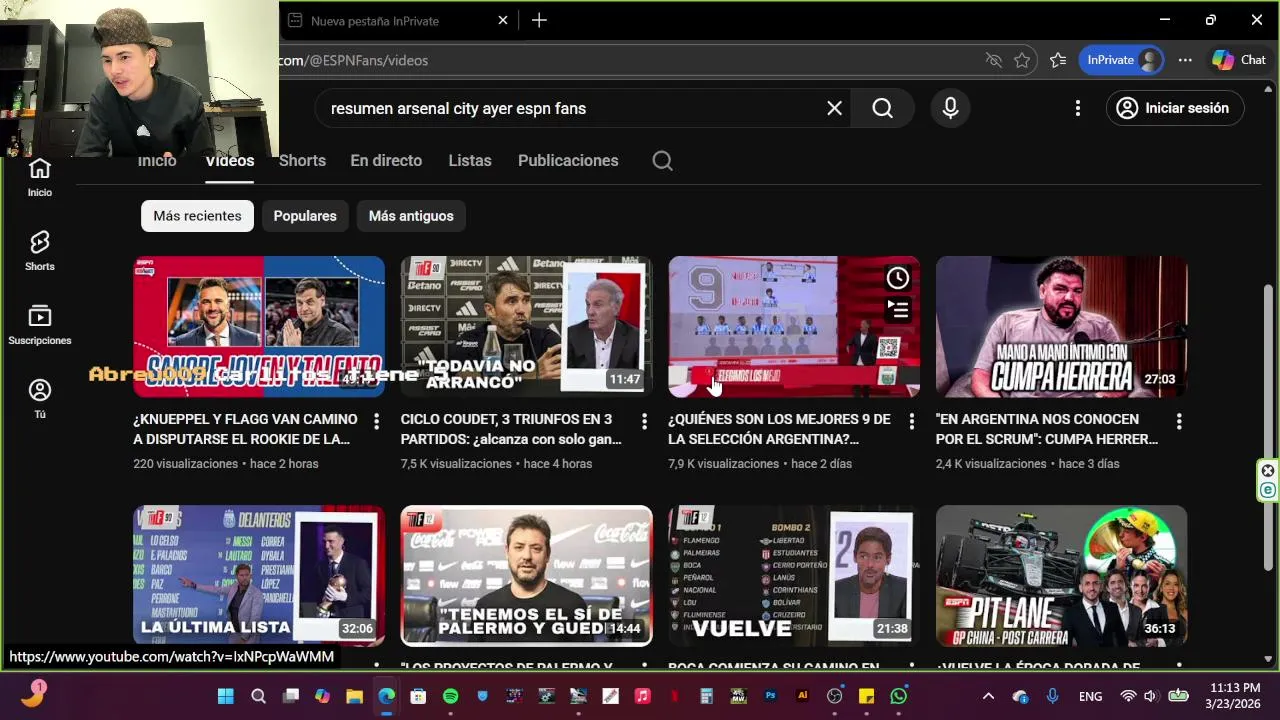1280x720 pixels.
Task: Open the Edge favorites list icon
Action: point(1057,60)
